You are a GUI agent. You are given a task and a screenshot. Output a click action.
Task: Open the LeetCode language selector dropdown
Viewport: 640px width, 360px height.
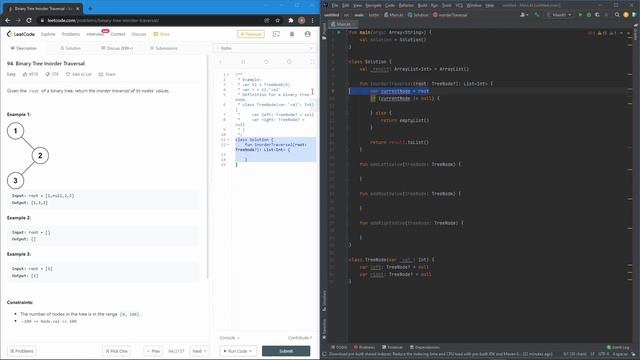point(265,48)
